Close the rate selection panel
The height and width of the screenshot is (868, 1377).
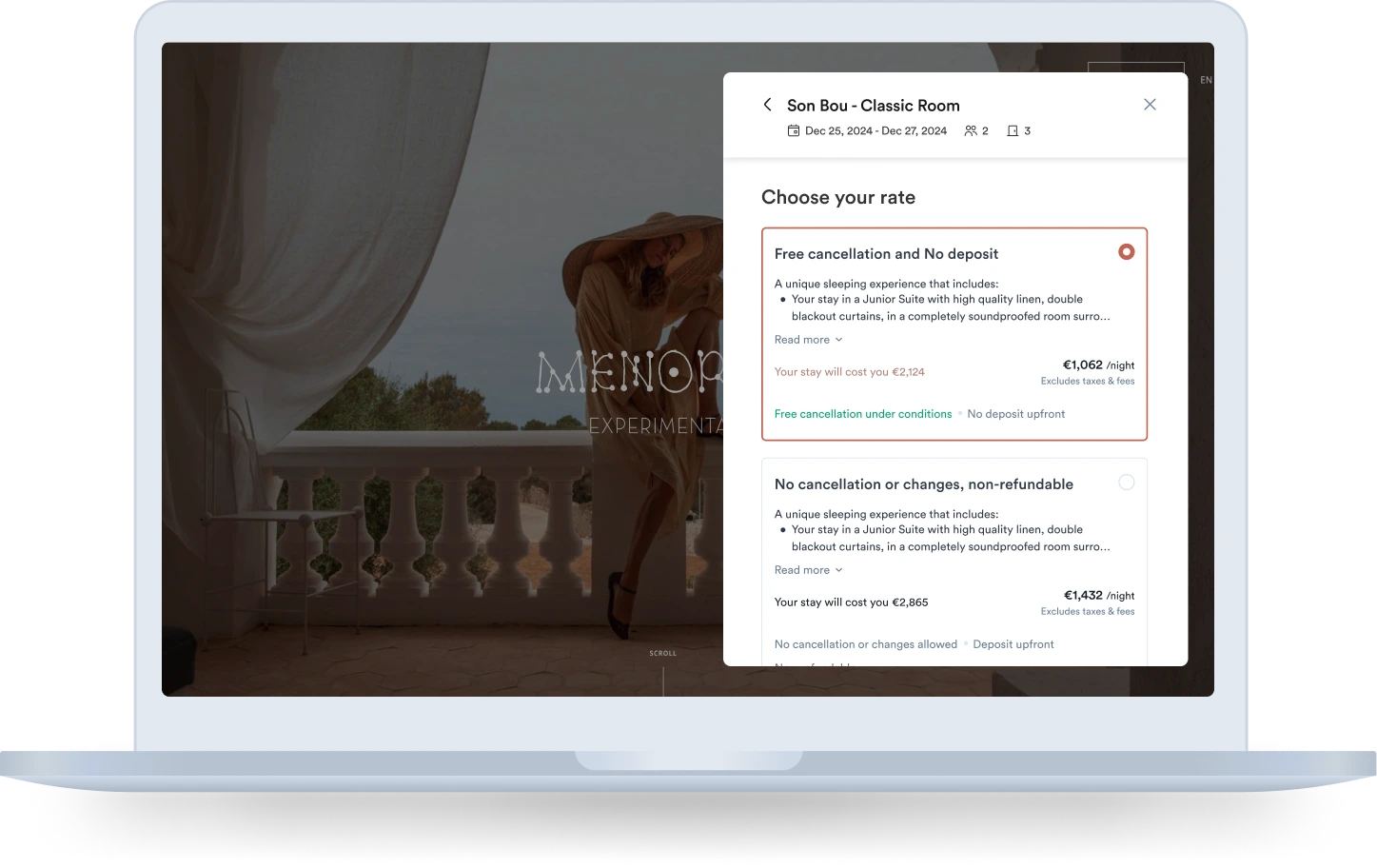[1150, 105]
